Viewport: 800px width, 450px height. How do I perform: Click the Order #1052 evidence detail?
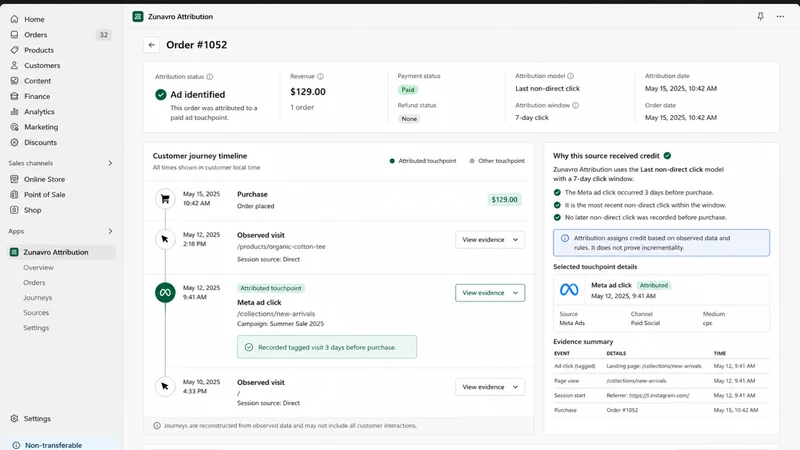pos(622,410)
